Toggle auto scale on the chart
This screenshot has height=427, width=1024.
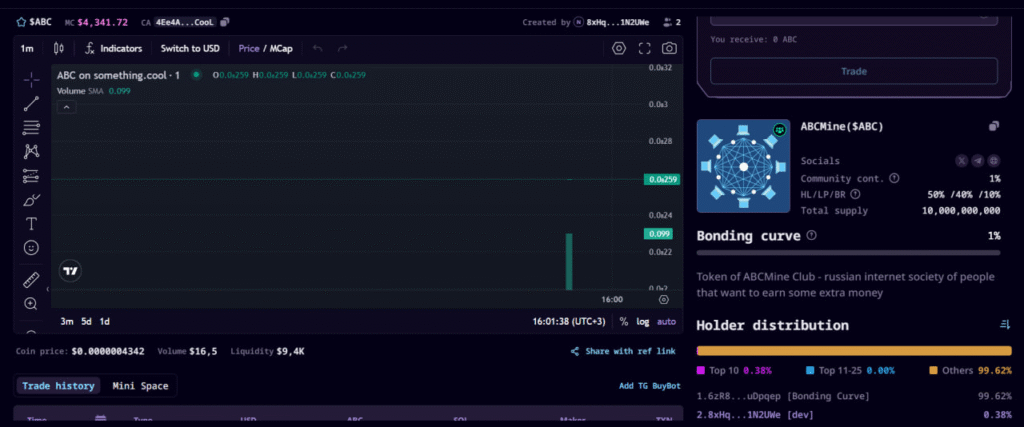coord(666,321)
